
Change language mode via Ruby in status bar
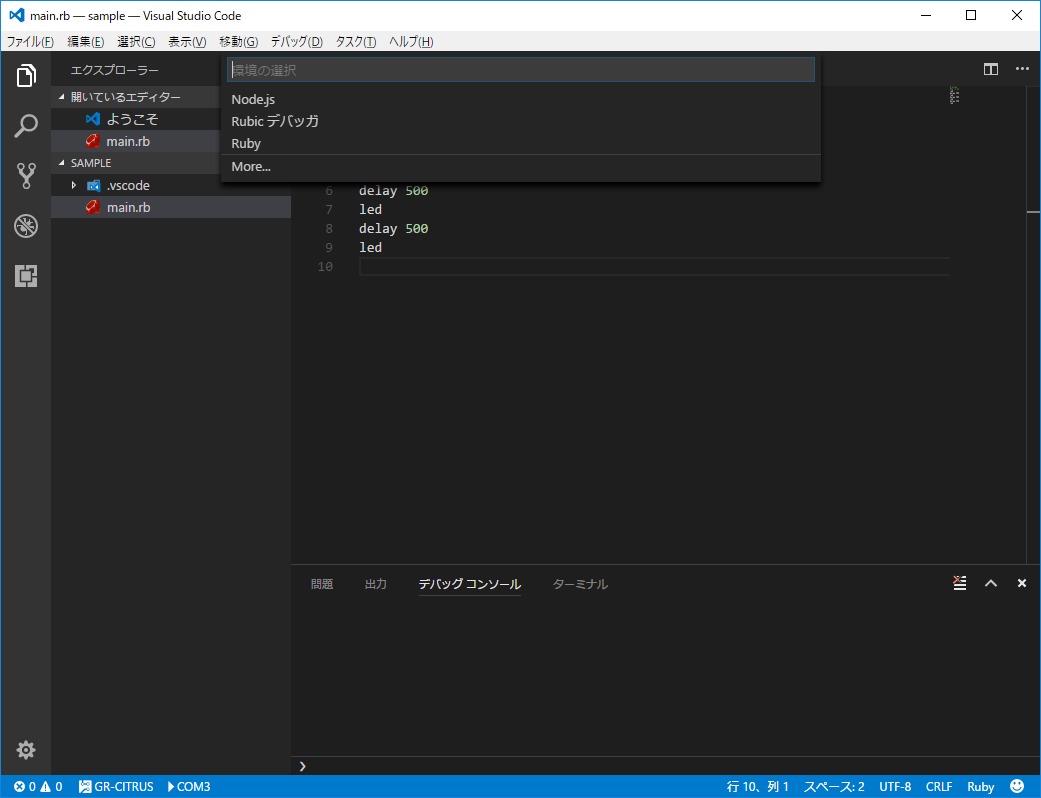(981, 787)
